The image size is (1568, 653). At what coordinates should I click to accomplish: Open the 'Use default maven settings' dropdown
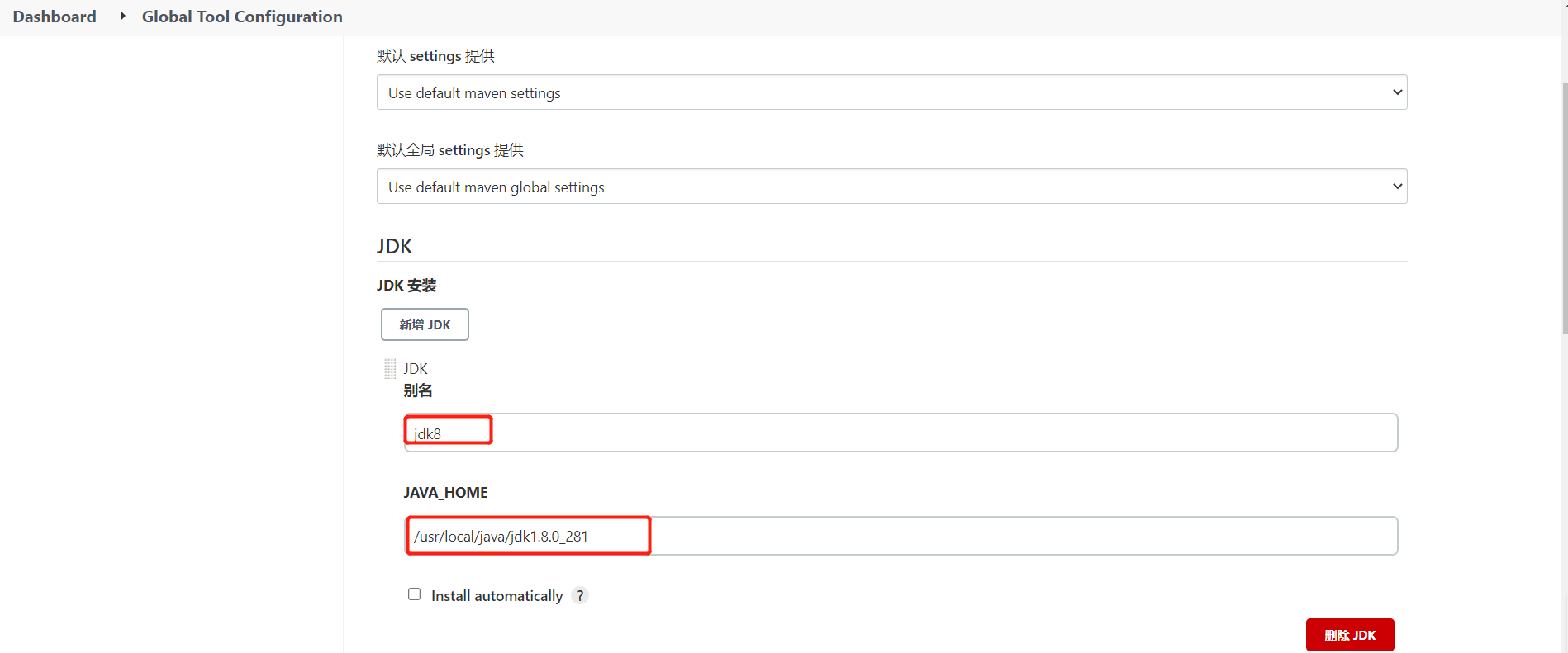click(x=891, y=92)
